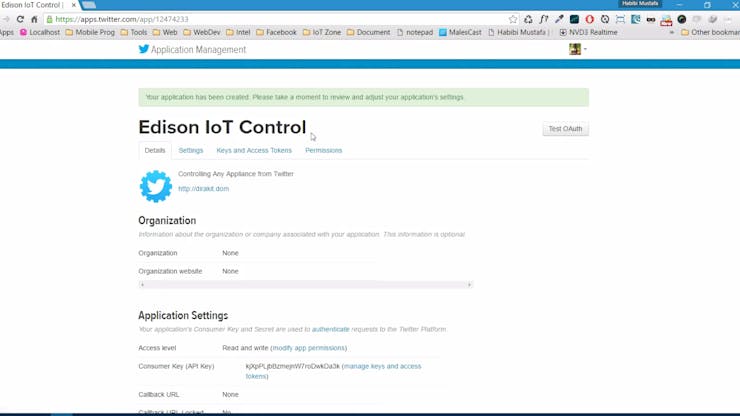Click the Twitter gear application icon
This screenshot has height=416, width=740.
[156, 187]
